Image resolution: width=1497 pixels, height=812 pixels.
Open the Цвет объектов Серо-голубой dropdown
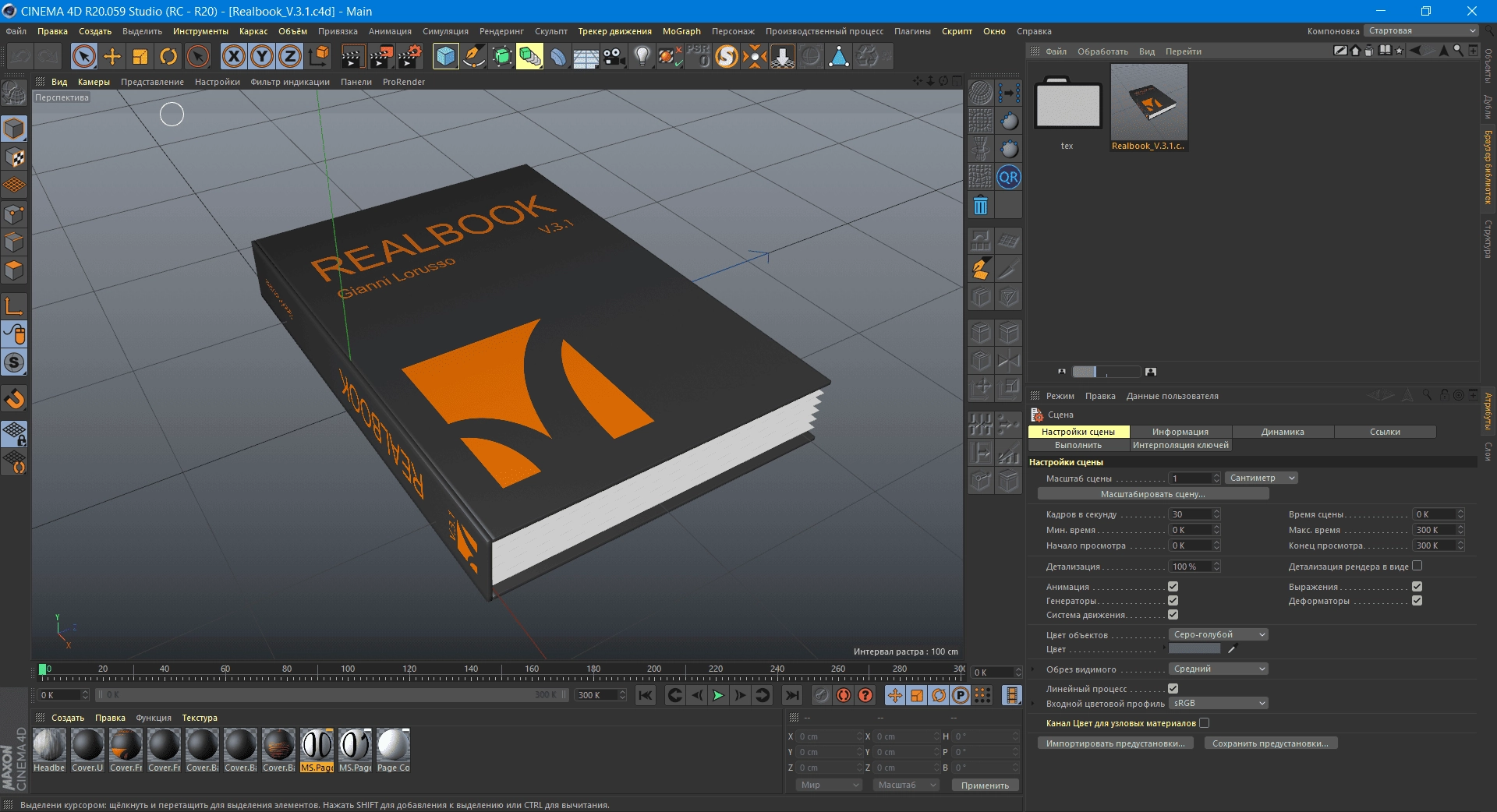1218,635
